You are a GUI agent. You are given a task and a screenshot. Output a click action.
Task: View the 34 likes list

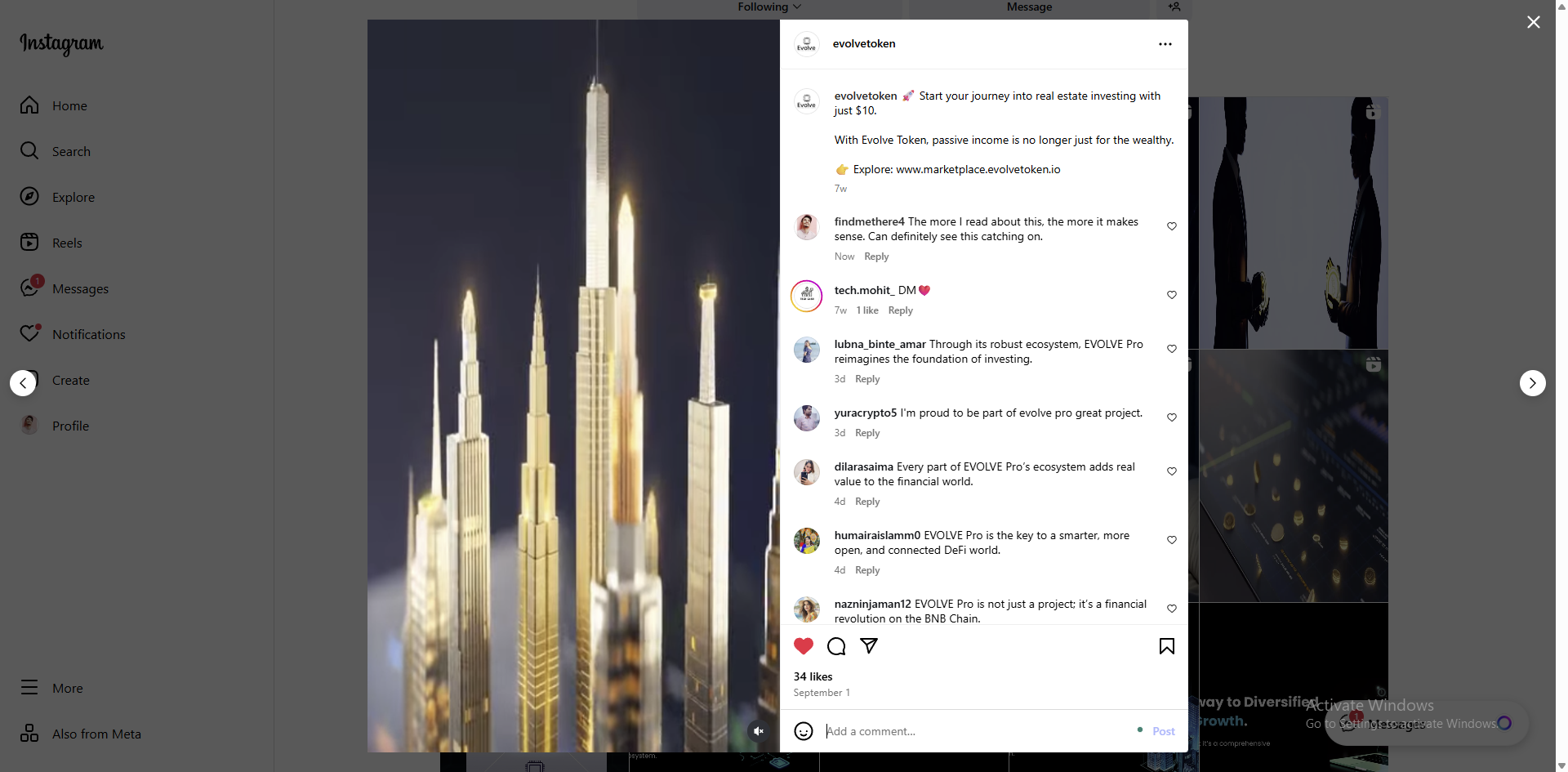pyautogui.click(x=813, y=676)
